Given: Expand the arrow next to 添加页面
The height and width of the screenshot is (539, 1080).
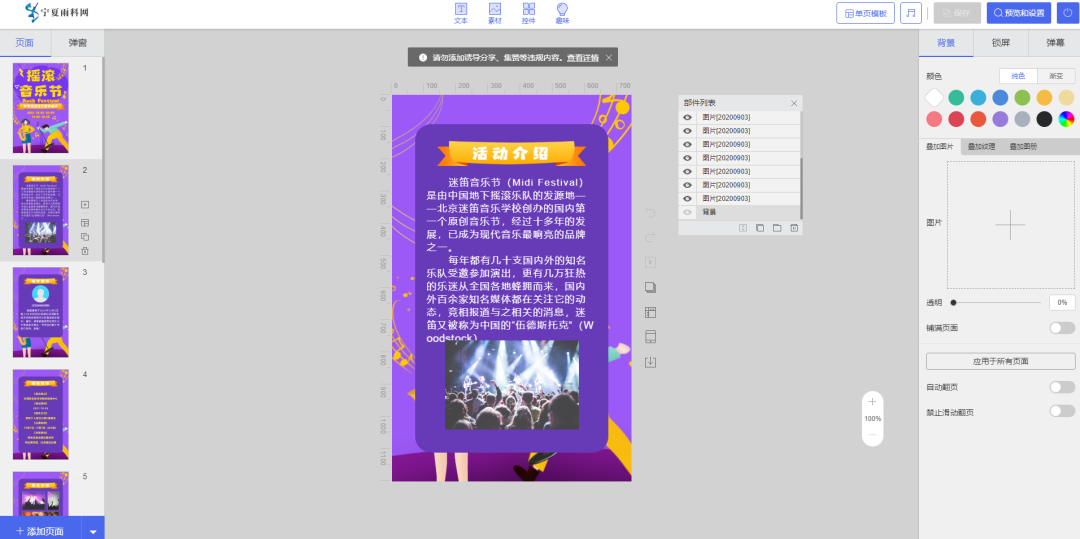Looking at the screenshot, I should click(93, 531).
